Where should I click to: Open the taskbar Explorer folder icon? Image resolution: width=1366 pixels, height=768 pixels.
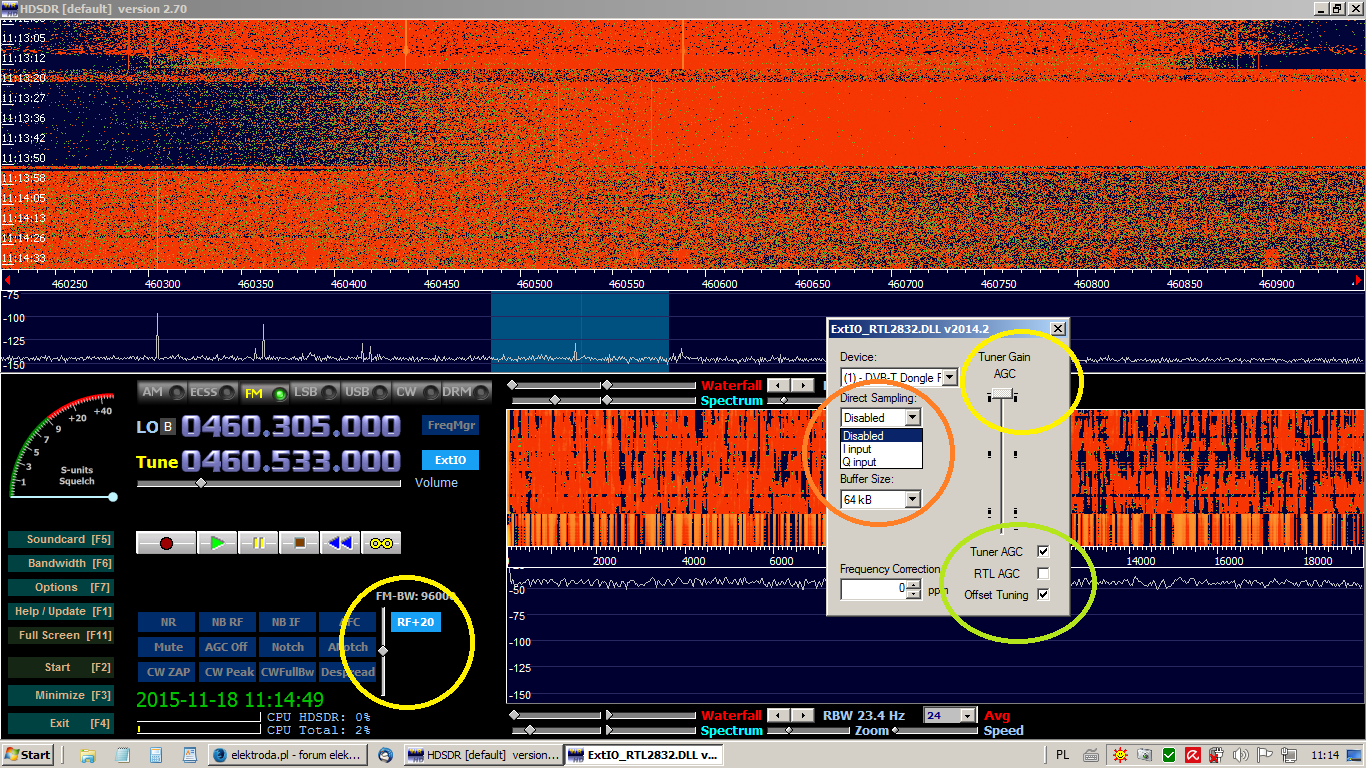click(87, 755)
